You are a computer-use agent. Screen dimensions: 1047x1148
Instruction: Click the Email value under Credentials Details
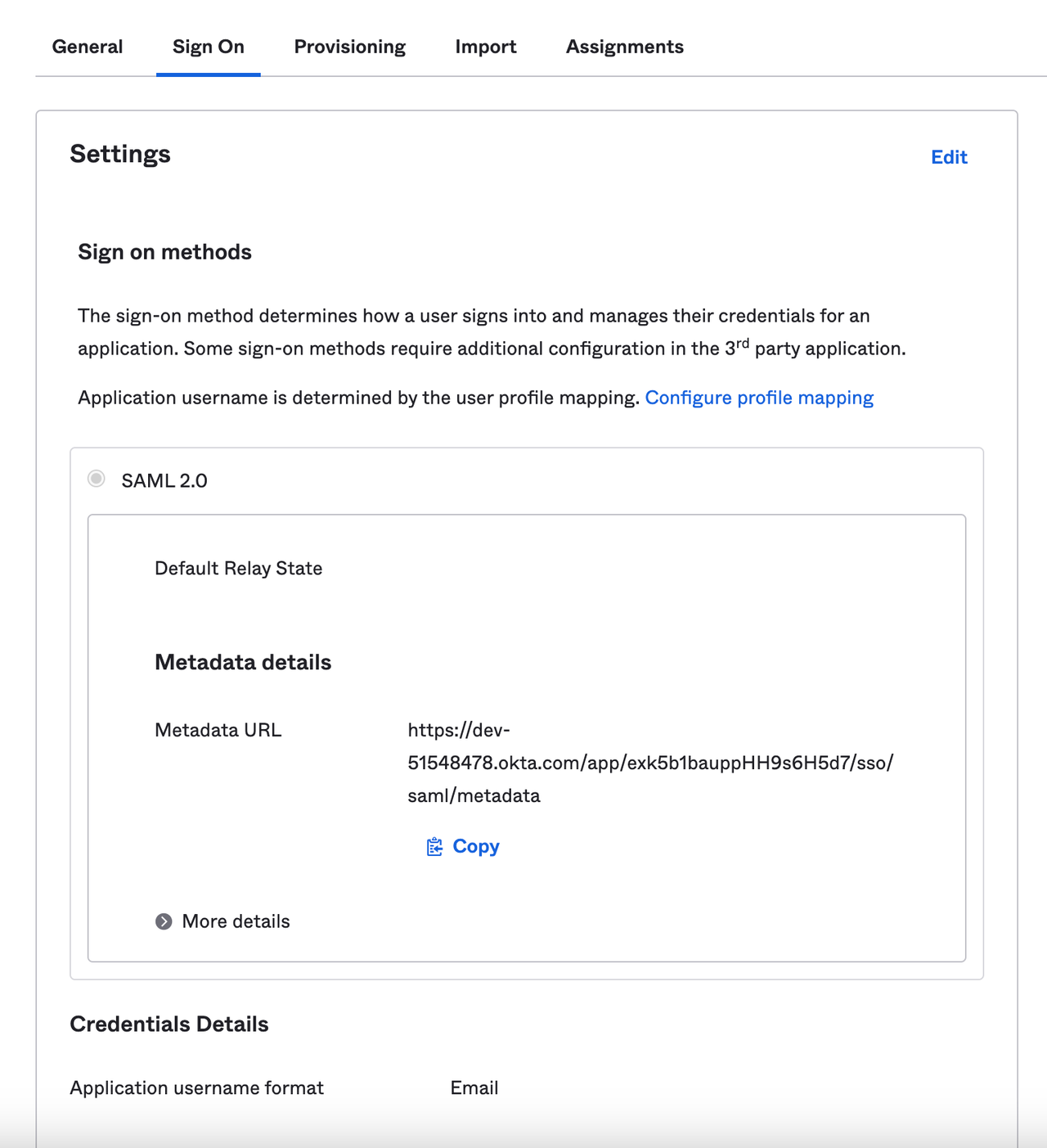[x=474, y=1088]
